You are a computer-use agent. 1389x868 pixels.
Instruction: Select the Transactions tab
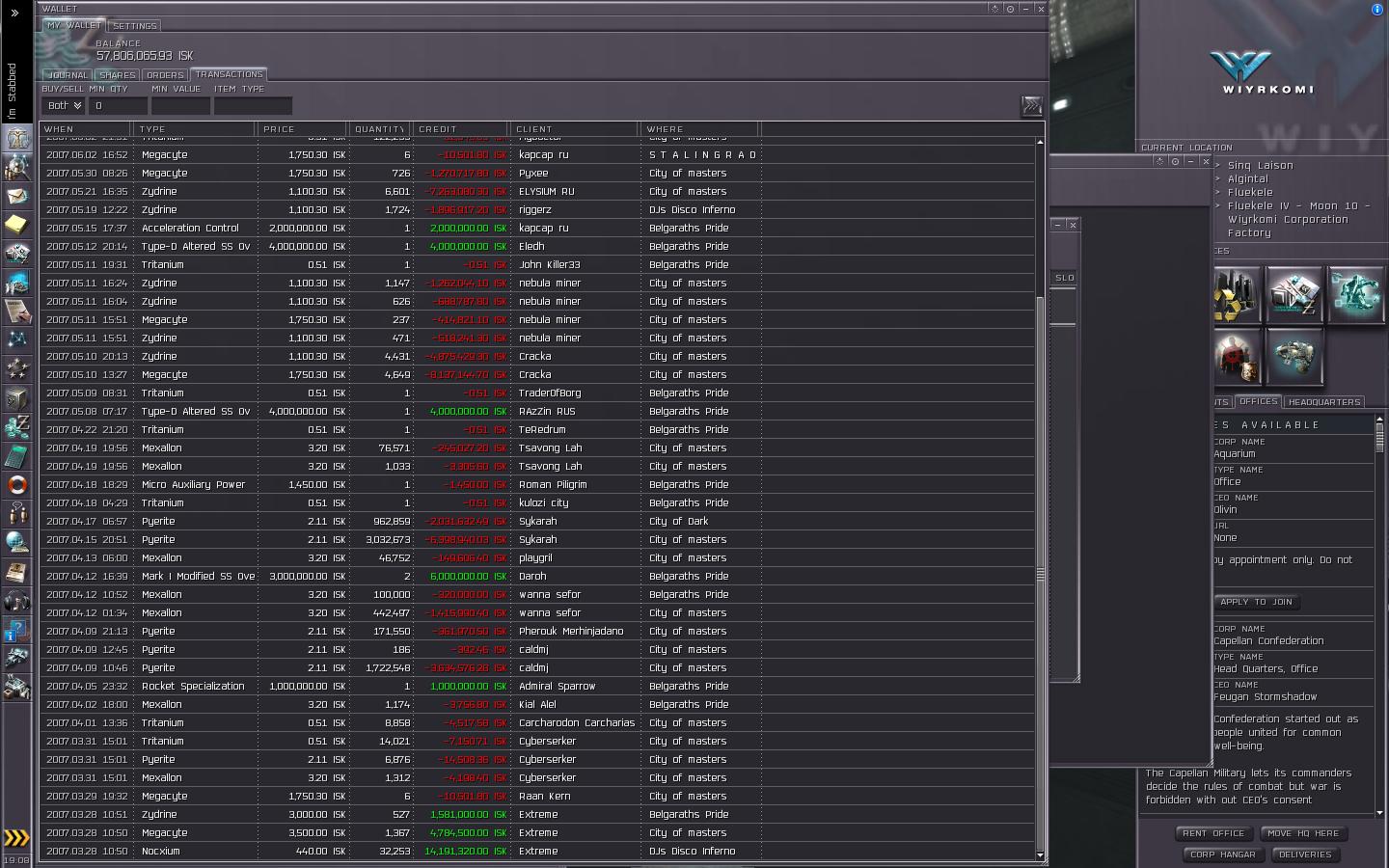coord(229,74)
